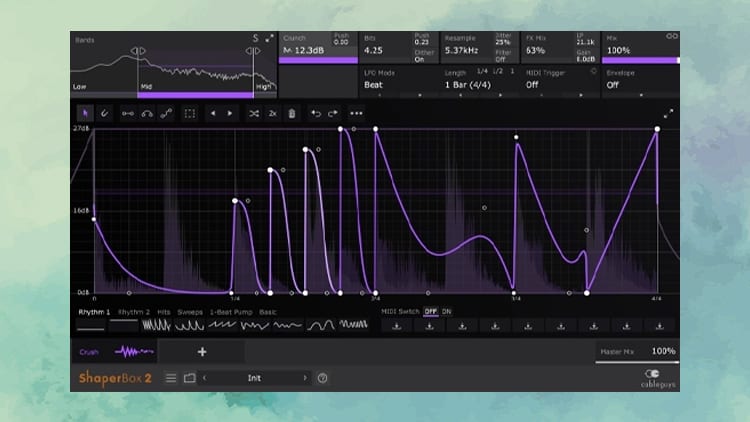Set MIDI Switch to ON

coord(446,311)
